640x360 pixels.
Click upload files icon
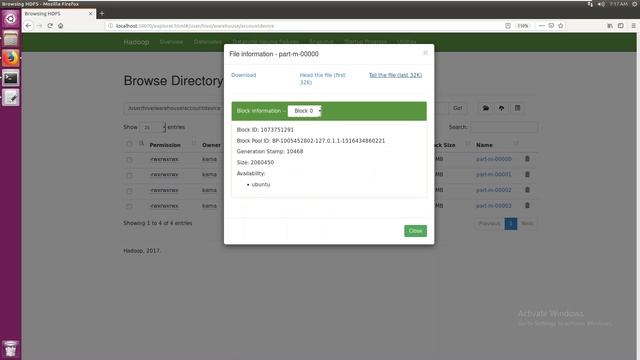coord(501,108)
